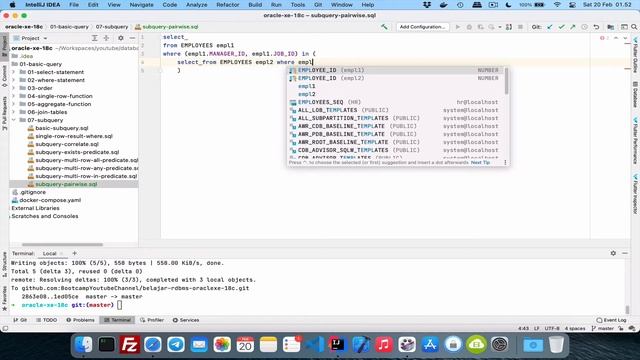The image size is (640, 360).
Task: Open Project Structure folder icon
Action: (x=611, y=27)
